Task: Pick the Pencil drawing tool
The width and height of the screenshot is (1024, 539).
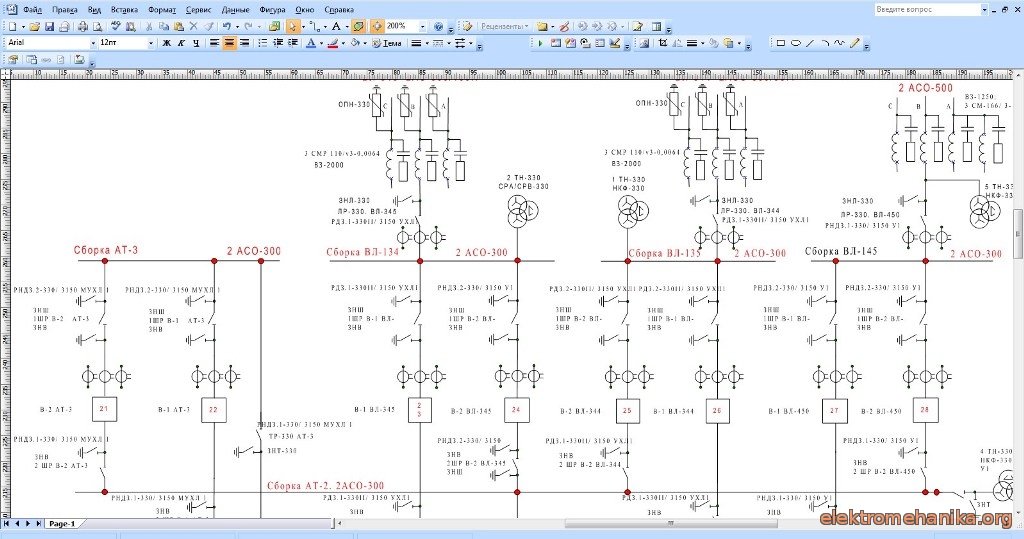Action: point(854,43)
